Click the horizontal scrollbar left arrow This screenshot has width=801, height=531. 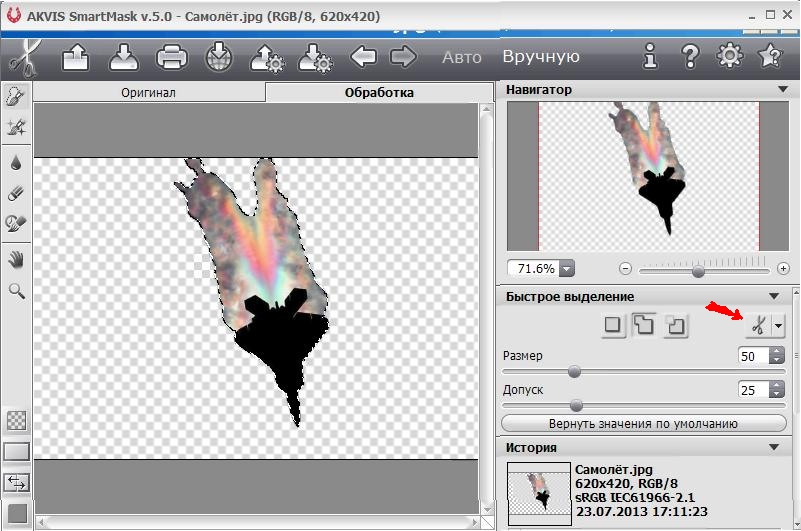coord(41,522)
